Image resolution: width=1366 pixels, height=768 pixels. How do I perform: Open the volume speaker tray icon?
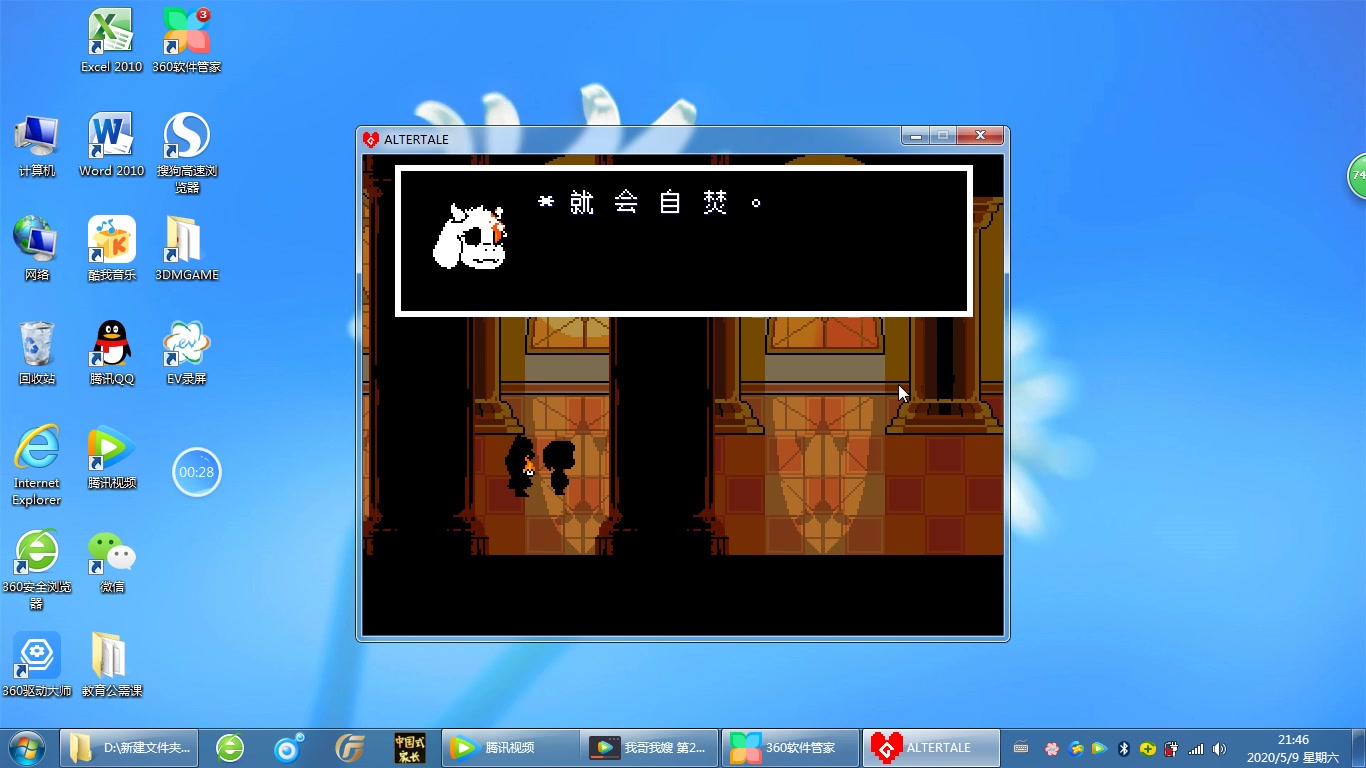tap(1219, 748)
